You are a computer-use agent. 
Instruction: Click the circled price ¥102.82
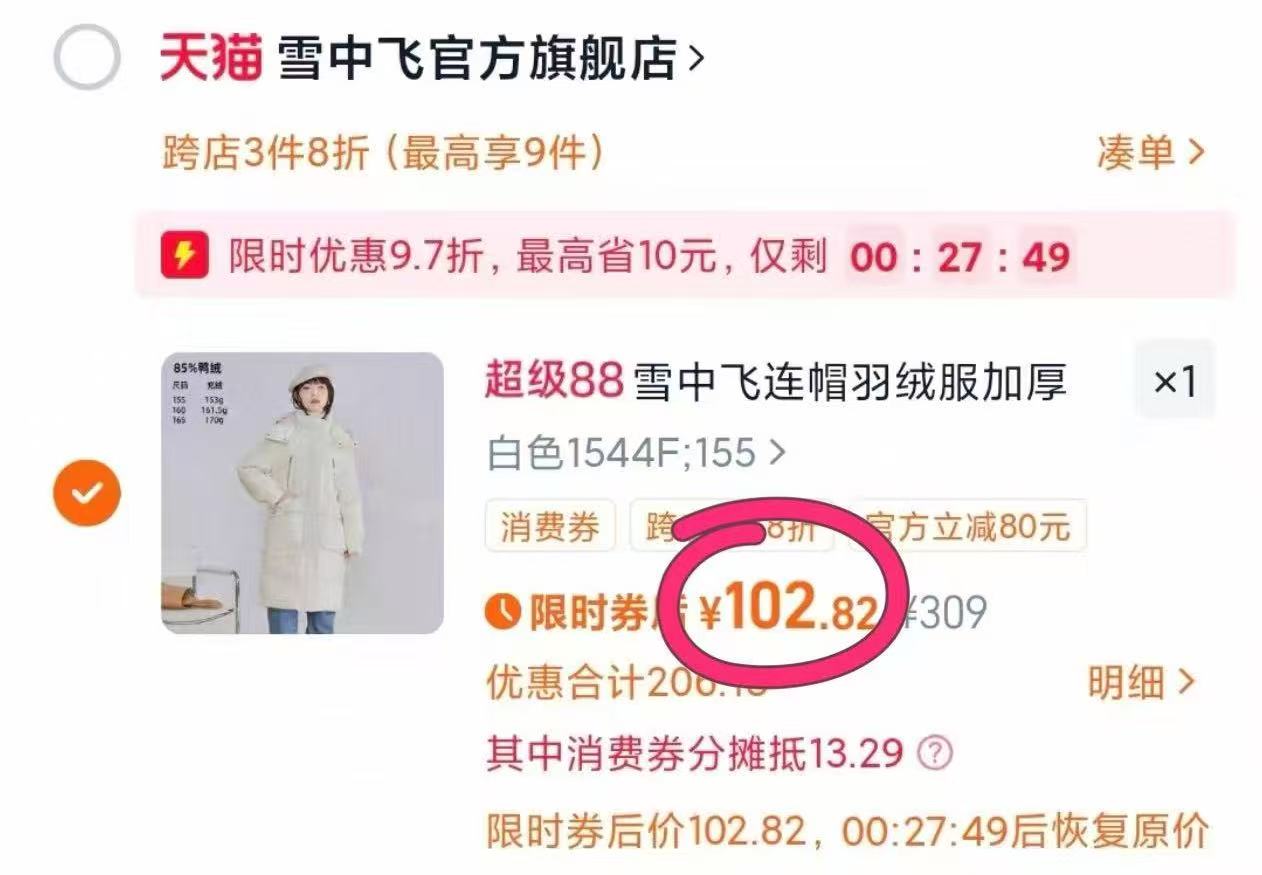tap(790, 609)
